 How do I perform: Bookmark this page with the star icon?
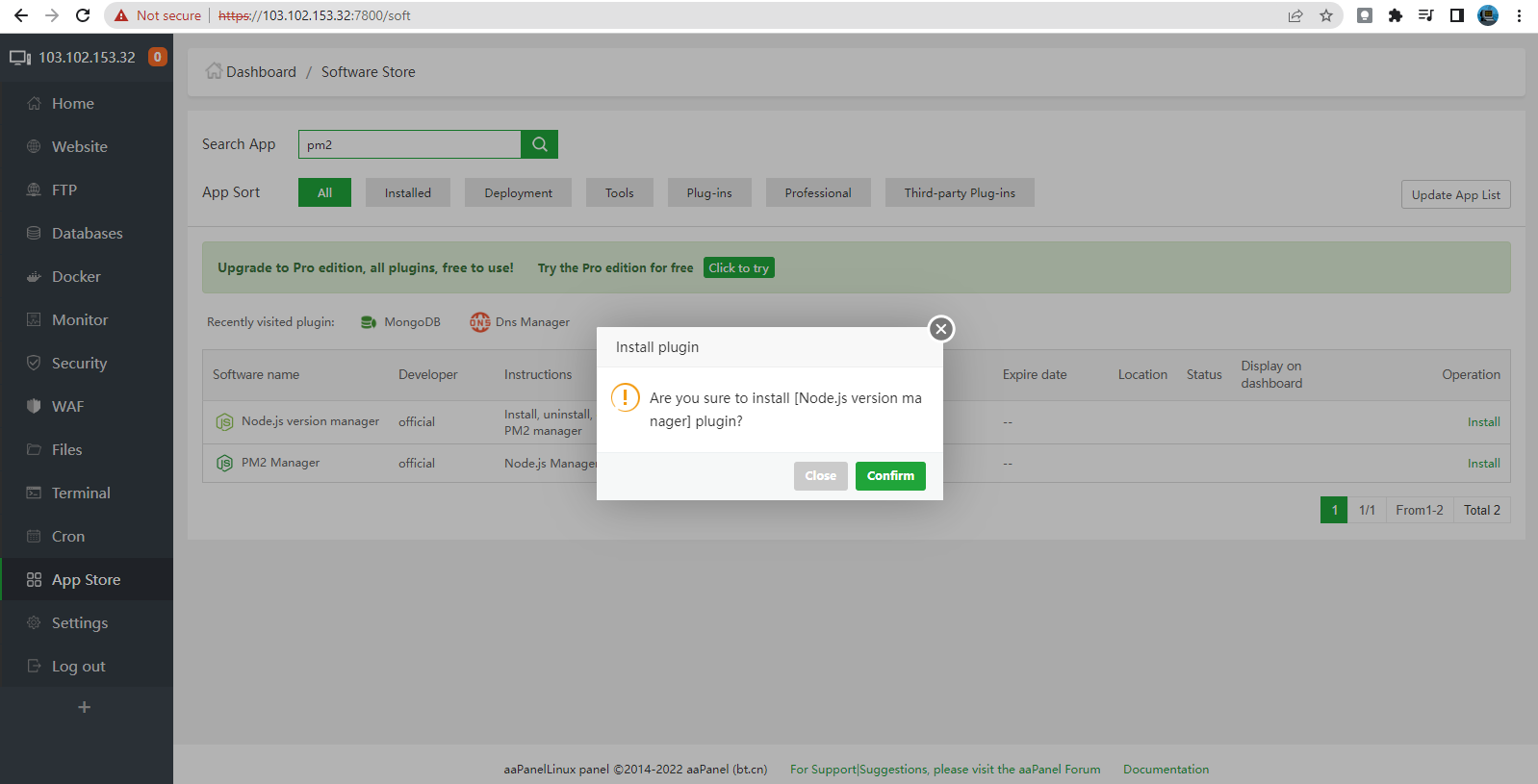[x=1326, y=15]
